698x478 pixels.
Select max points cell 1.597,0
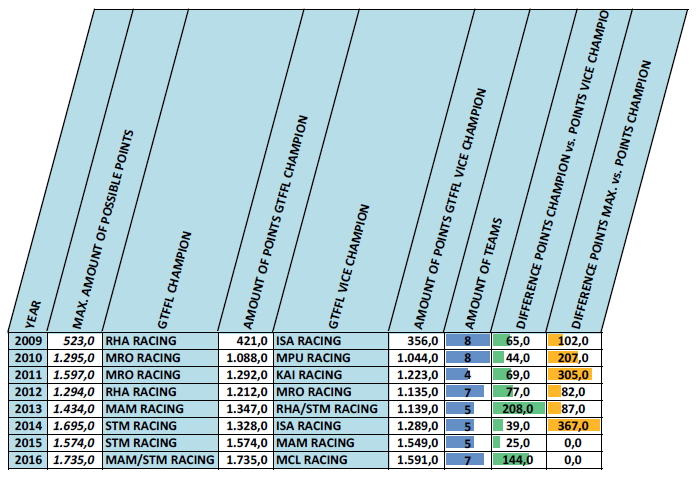[75, 375]
